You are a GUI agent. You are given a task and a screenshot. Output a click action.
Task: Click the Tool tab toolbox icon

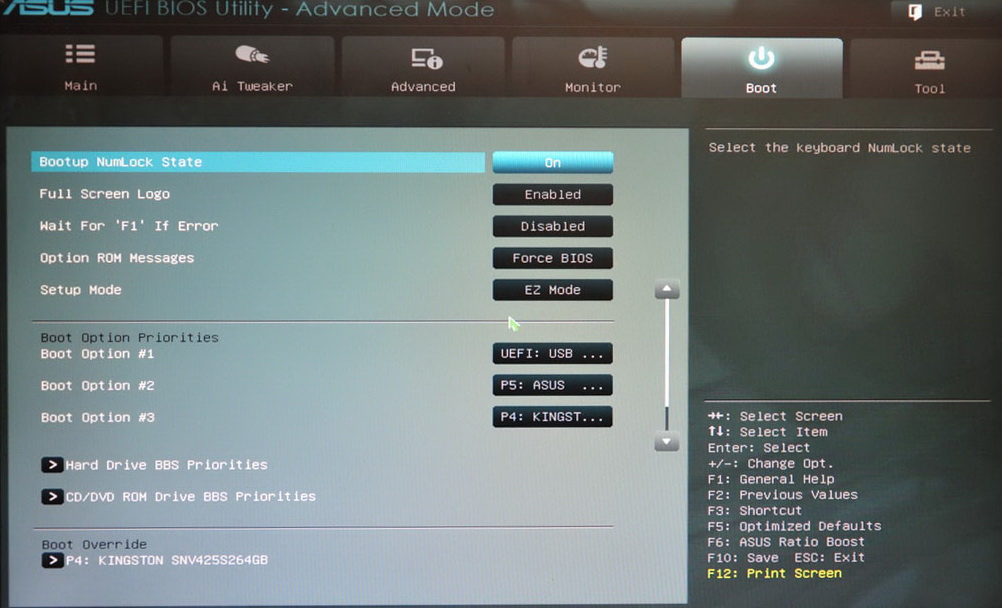929,61
